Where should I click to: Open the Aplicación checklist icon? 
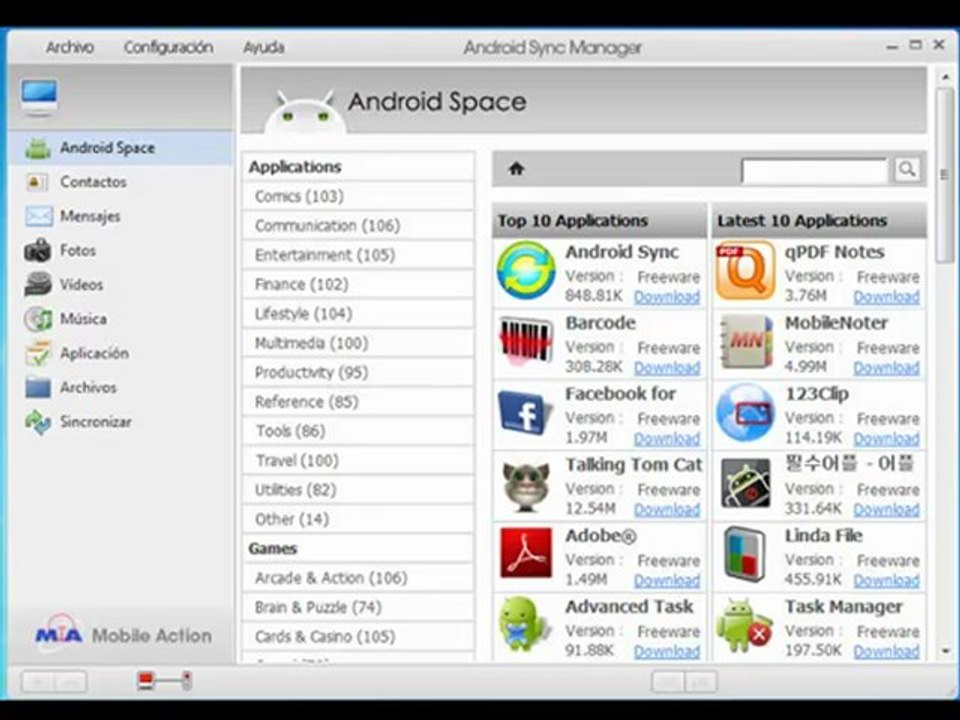point(38,353)
